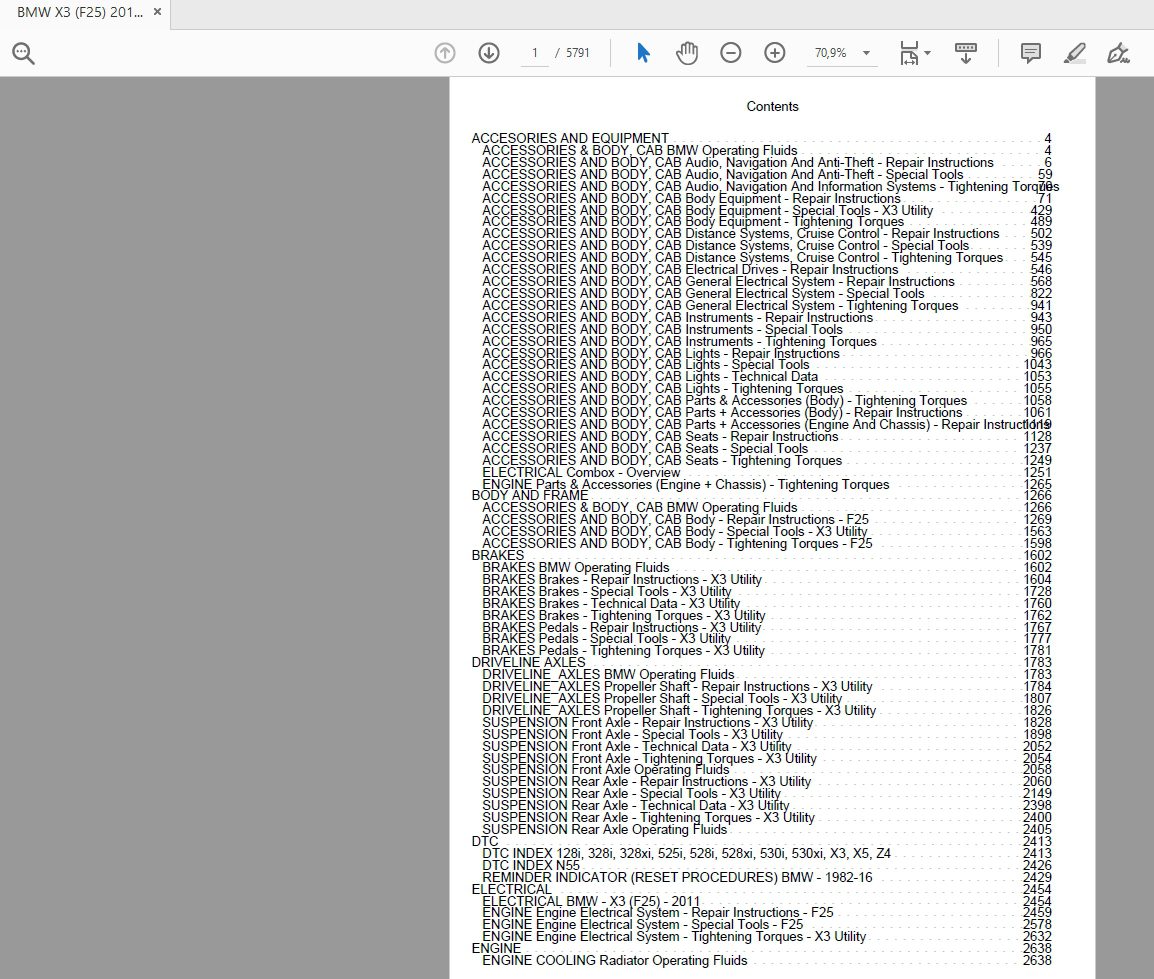Image resolution: width=1154 pixels, height=979 pixels.
Task: Click BRAKES BMW Operating Fluids entry
Action: click(x=576, y=568)
